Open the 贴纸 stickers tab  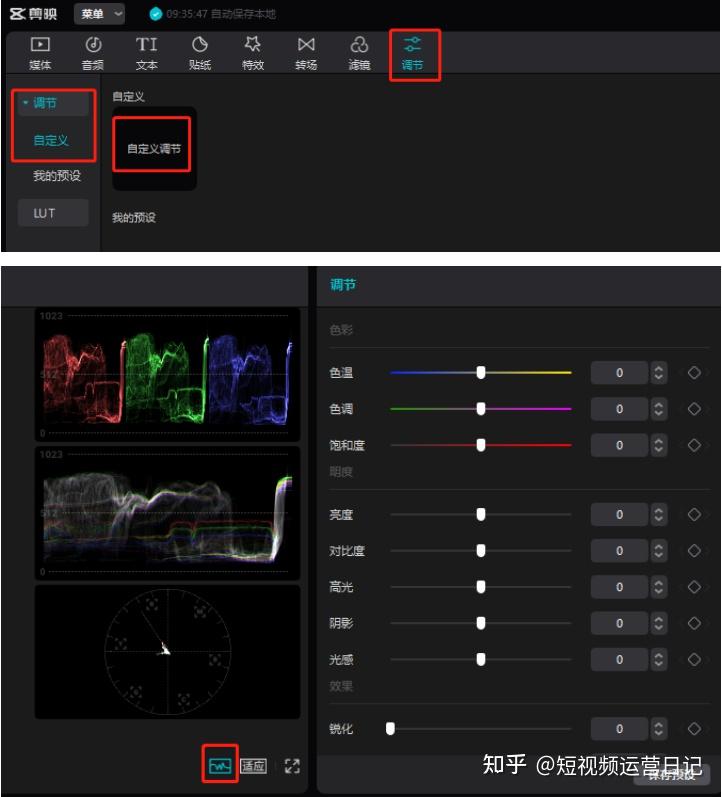(x=200, y=53)
